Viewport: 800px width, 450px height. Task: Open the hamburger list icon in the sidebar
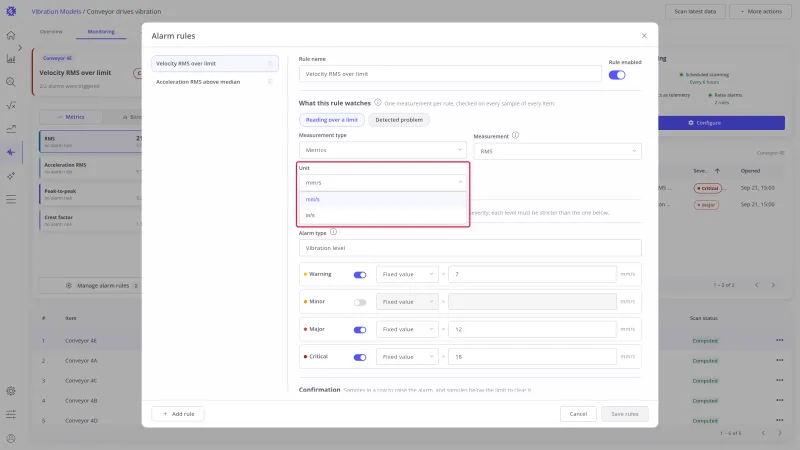click(x=11, y=199)
